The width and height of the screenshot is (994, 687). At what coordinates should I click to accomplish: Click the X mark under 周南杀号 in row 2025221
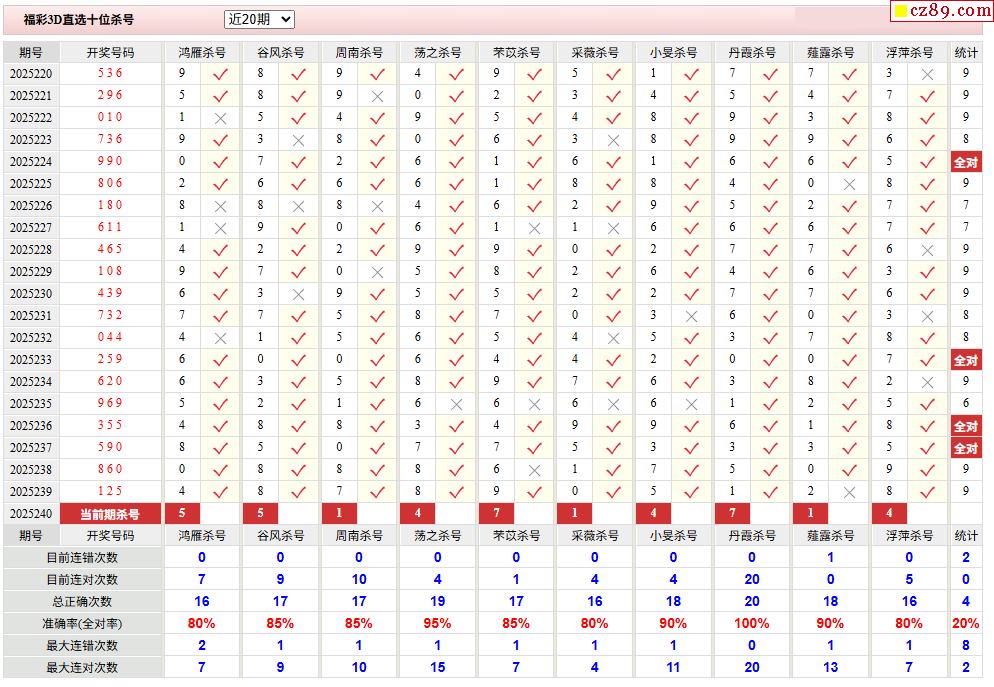tap(377, 96)
